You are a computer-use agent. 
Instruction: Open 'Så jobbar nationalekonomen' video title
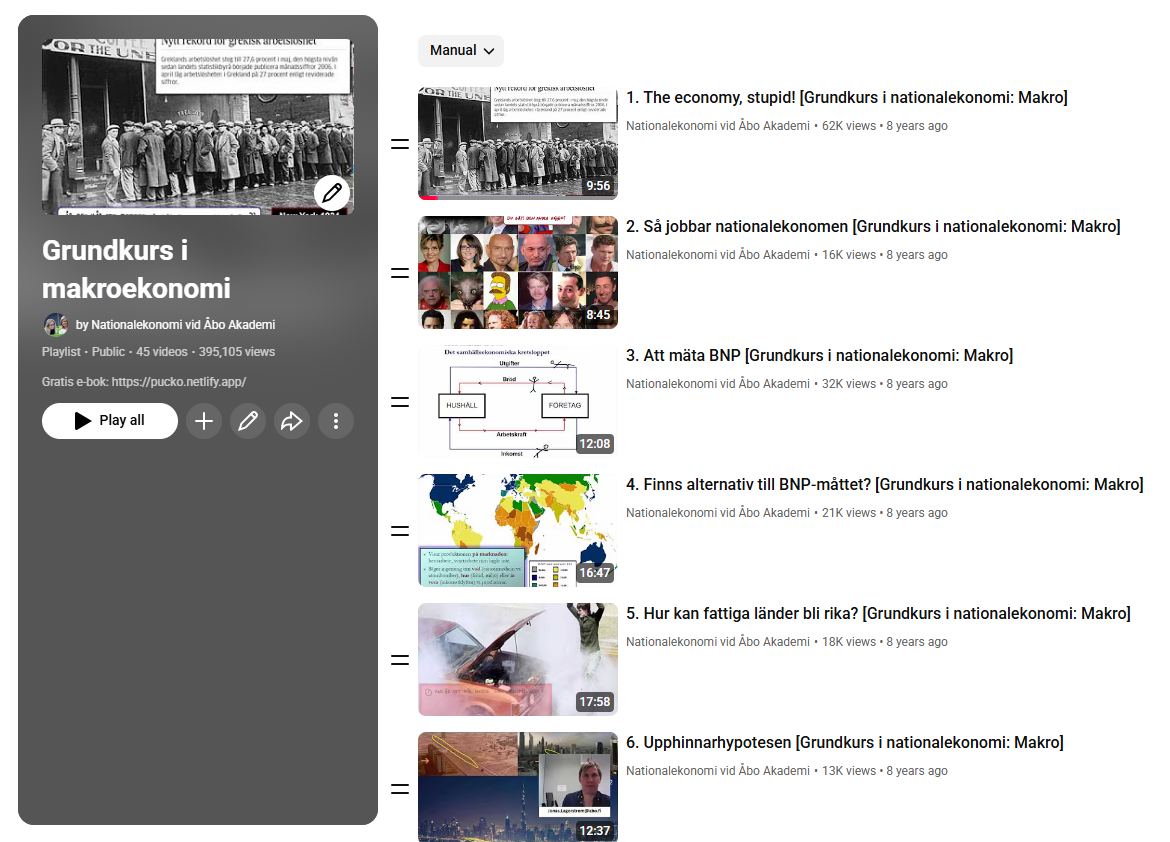coord(872,227)
